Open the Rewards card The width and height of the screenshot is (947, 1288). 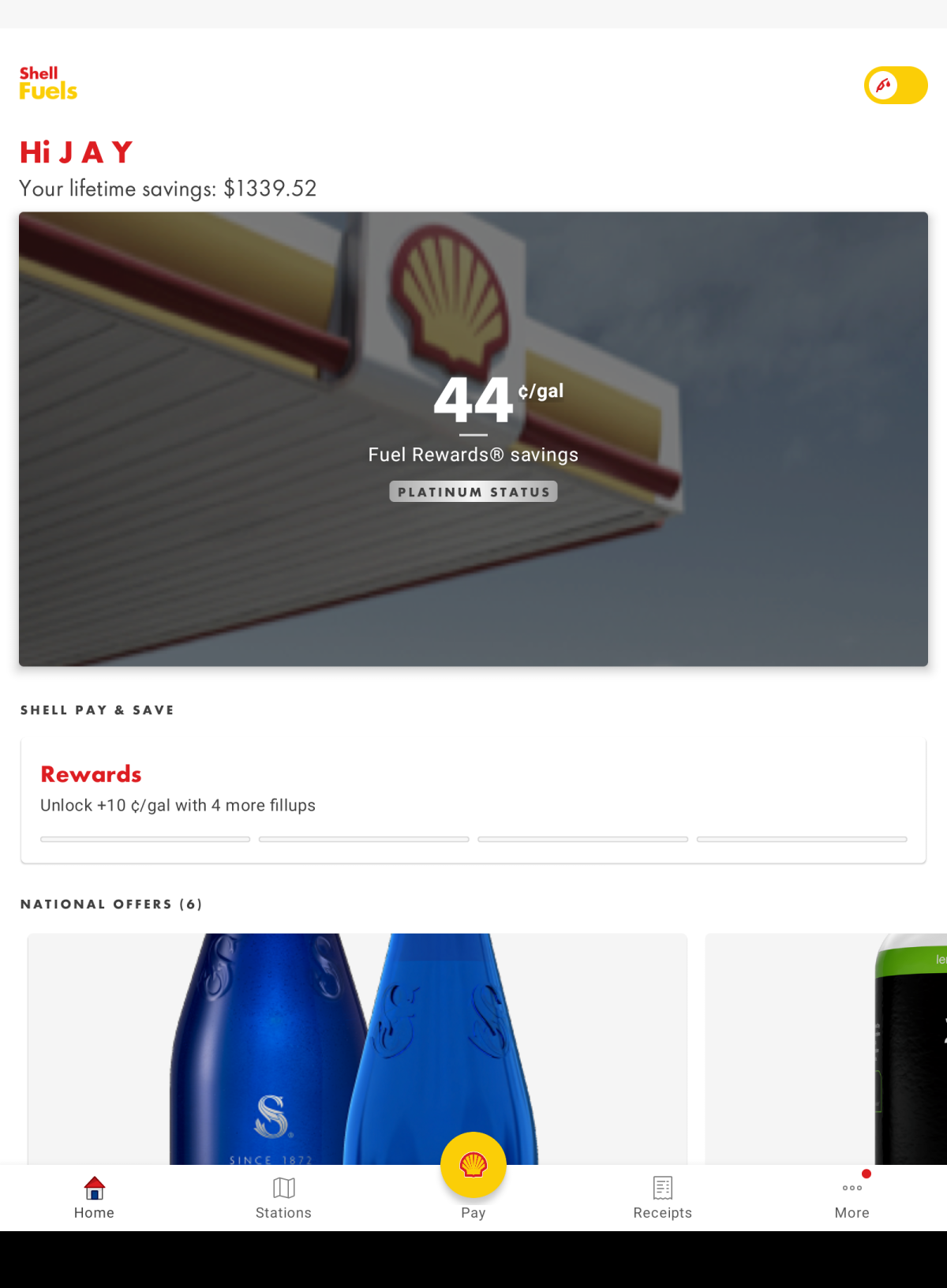point(473,802)
